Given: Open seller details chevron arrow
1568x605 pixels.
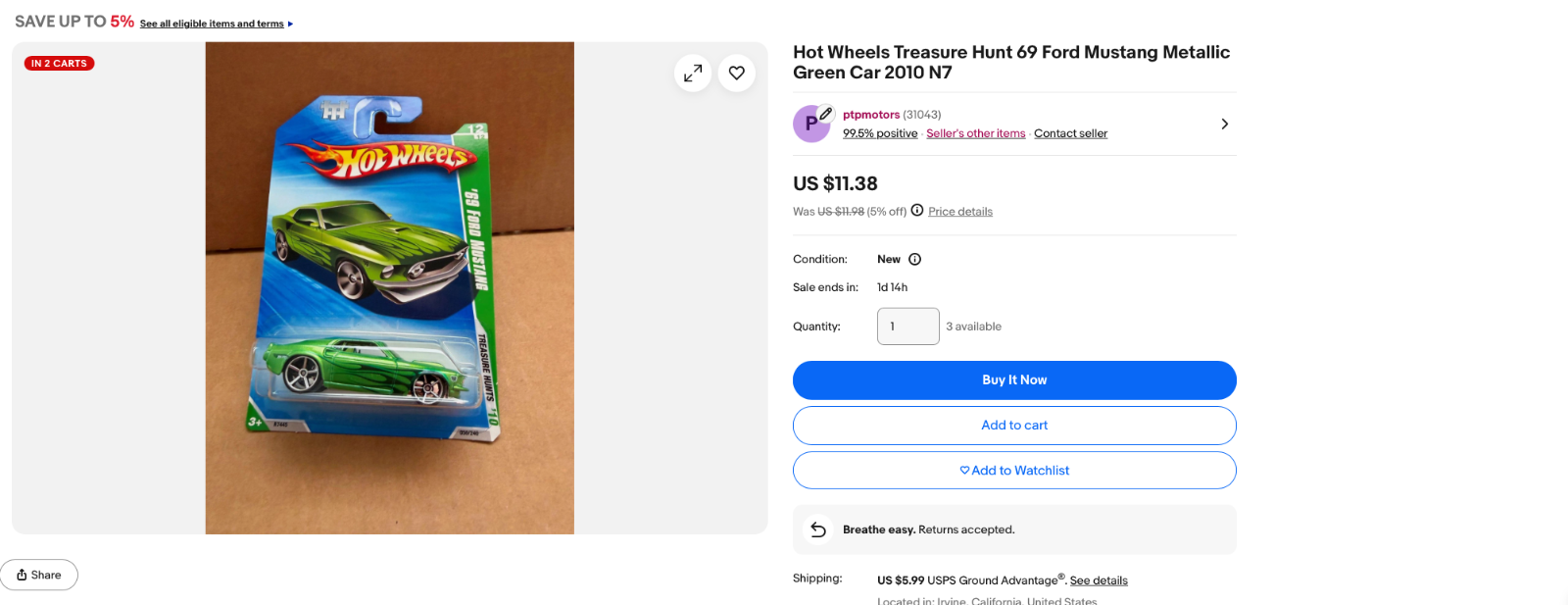Looking at the screenshot, I should click(1224, 124).
